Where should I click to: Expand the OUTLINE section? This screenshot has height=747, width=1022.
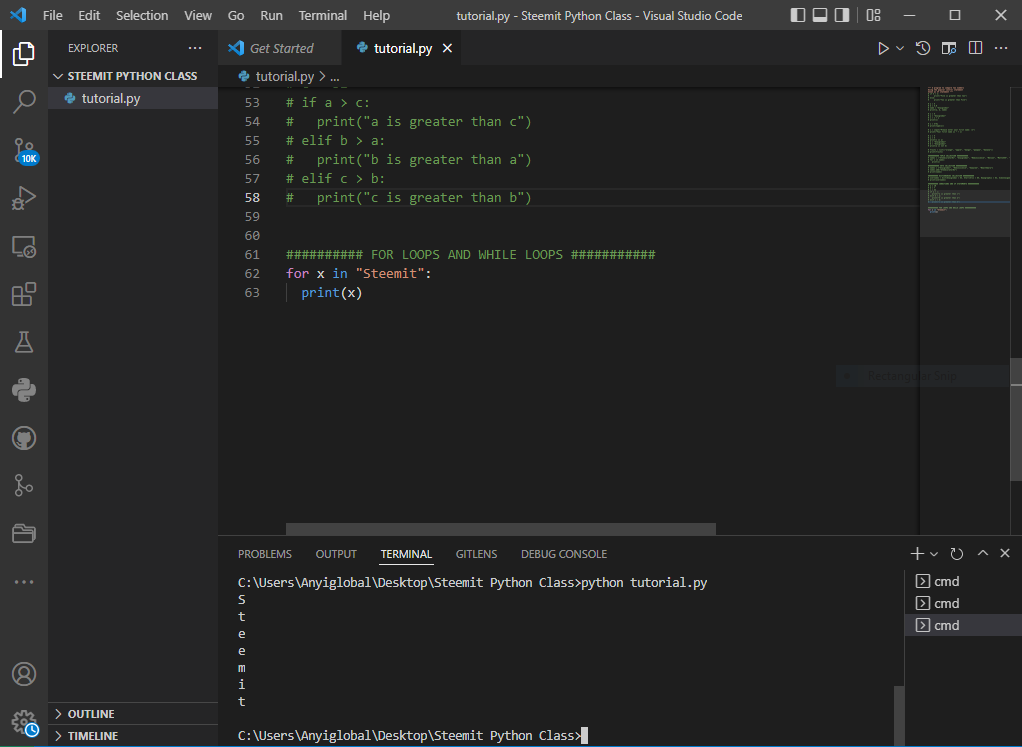[90, 714]
